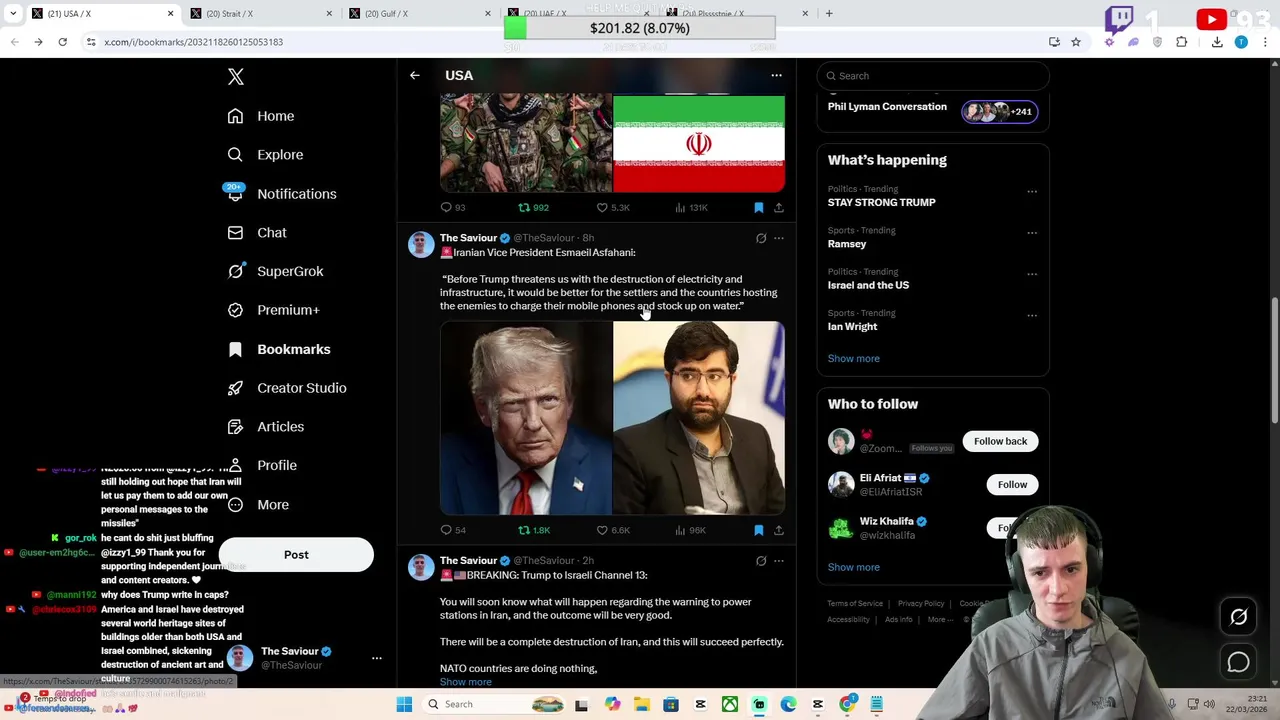Open Xbox app from taskbar
This screenshot has height=720, width=1280.
[x=730, y=705]
